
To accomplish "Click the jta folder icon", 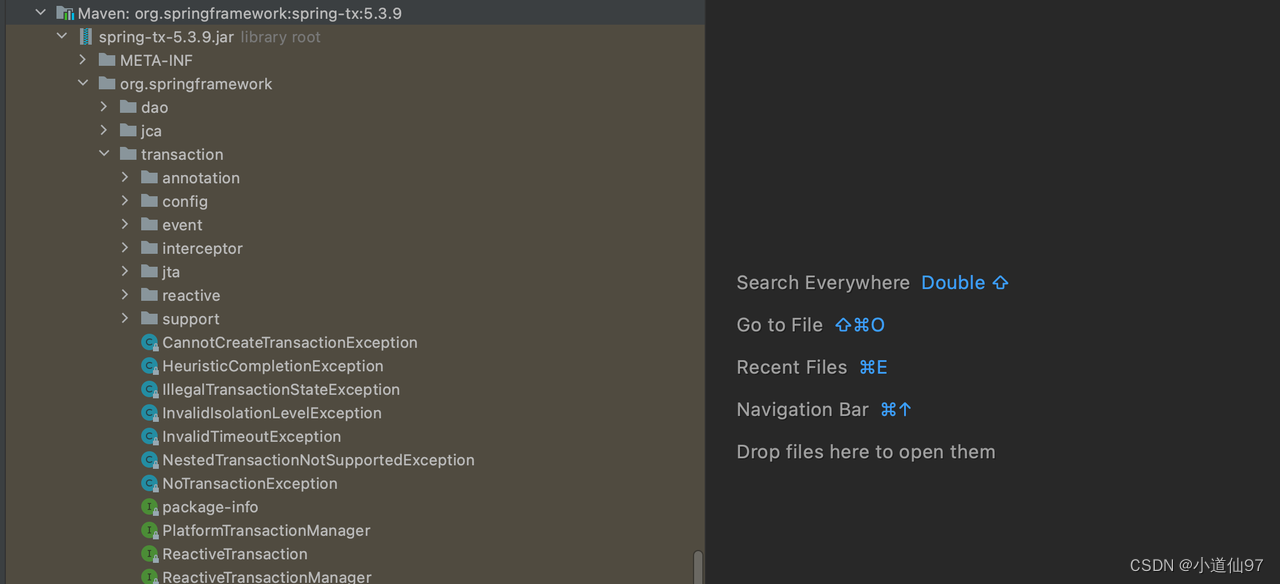I will point(149,272).
